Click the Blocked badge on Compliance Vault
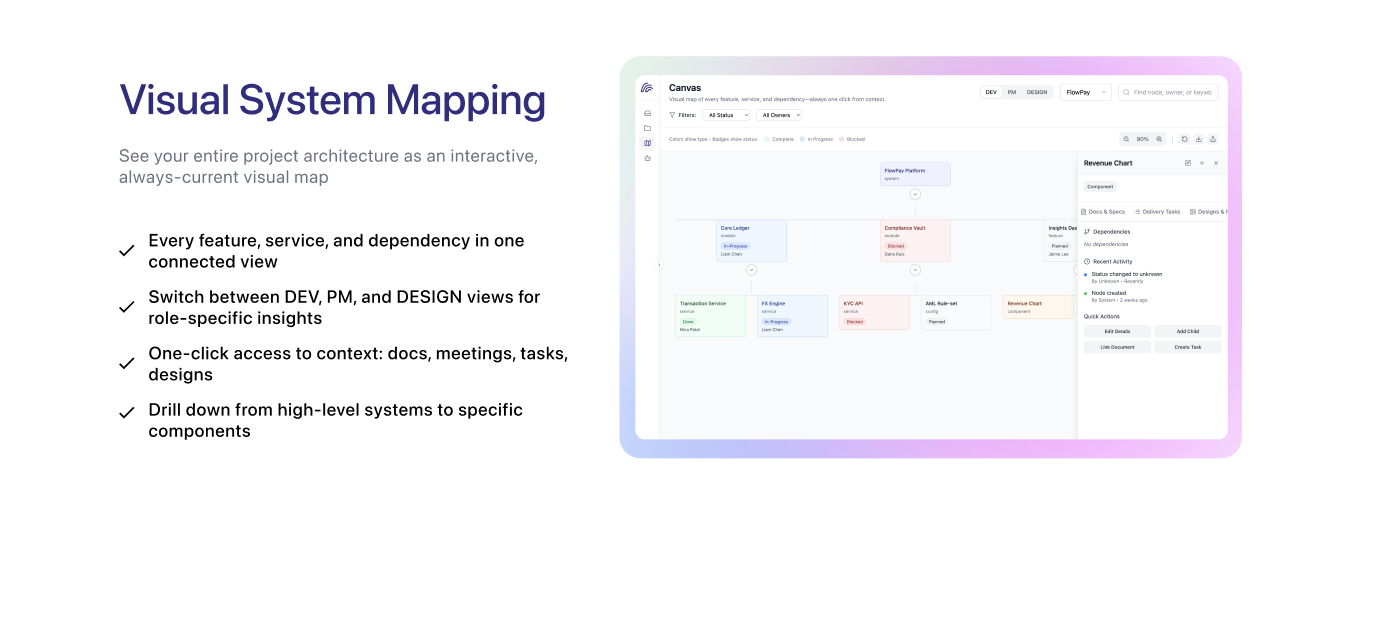The height and width of the screenshot is (638, 1384). pyautogui.click(x=895, y=246)
